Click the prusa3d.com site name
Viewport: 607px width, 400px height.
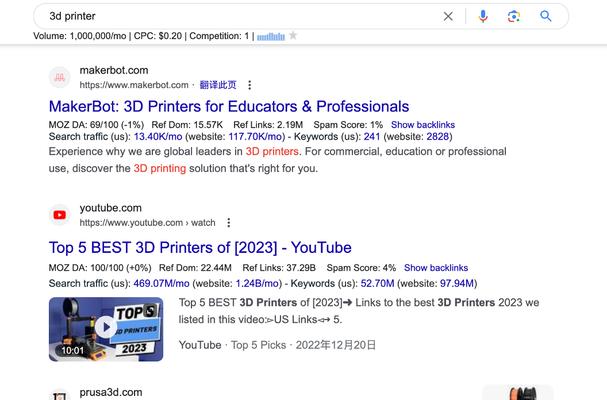111,392
